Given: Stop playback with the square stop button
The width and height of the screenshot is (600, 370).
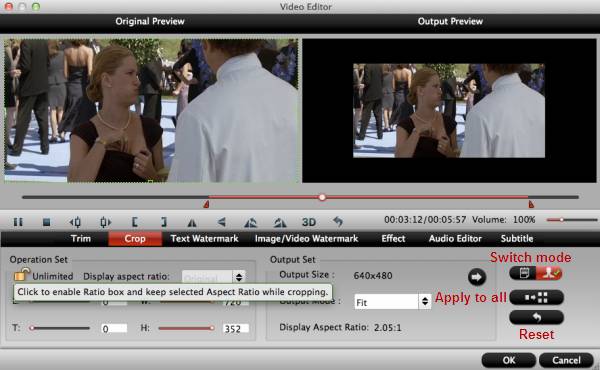Looking at the screenshot, I should [x=46, y=222].
